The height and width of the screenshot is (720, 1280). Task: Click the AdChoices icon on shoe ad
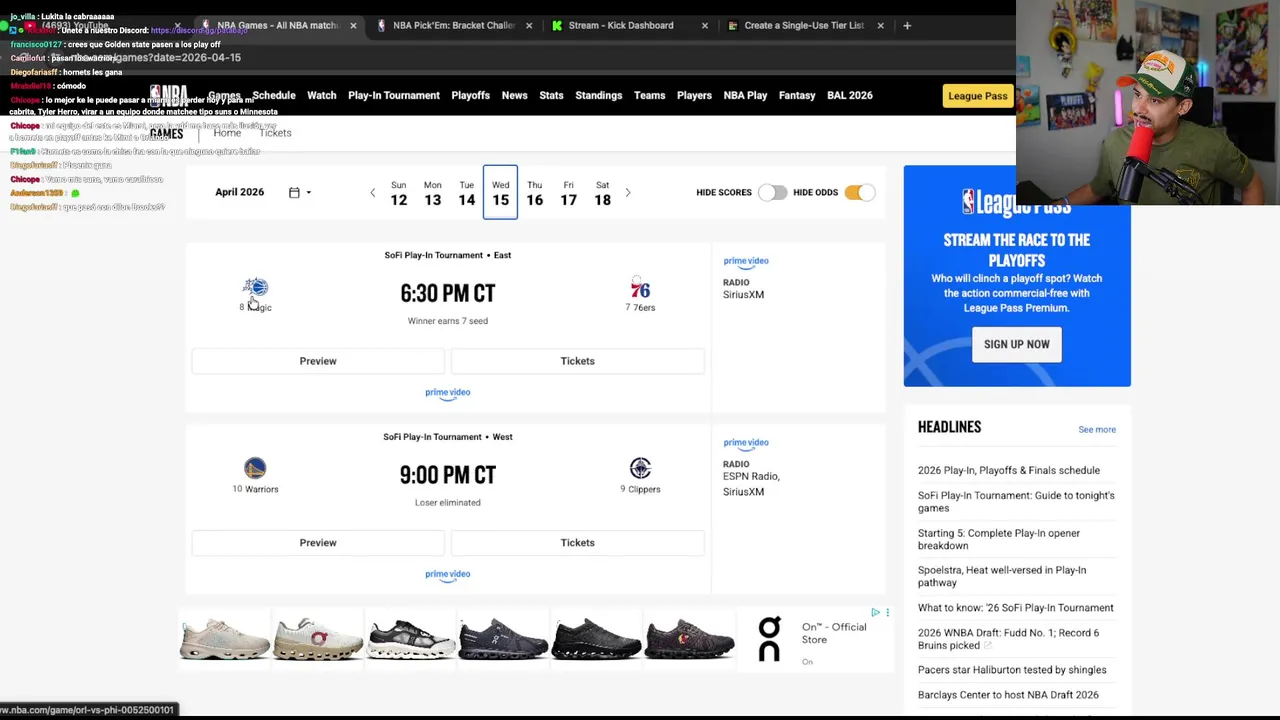click(875, 612)
